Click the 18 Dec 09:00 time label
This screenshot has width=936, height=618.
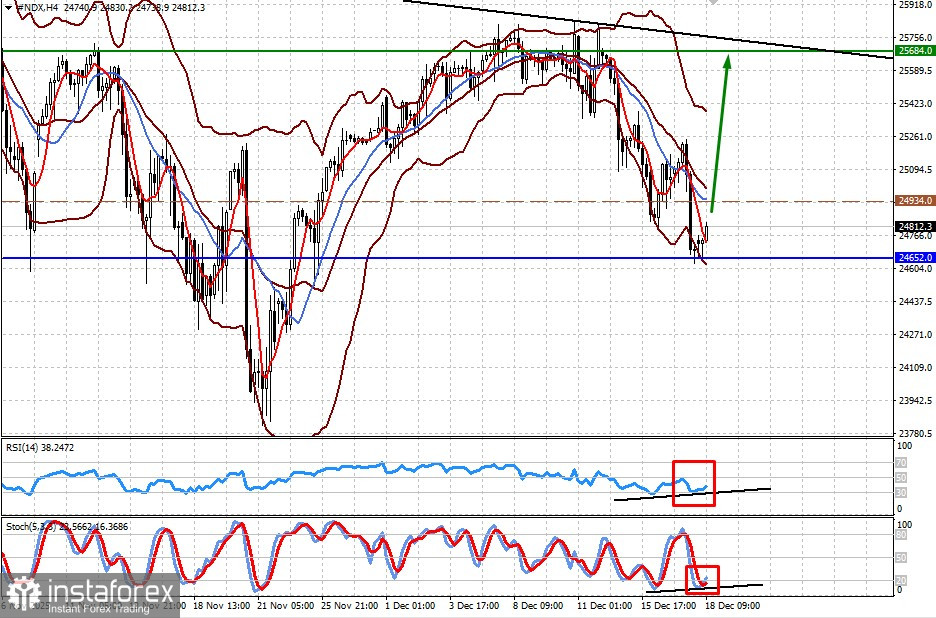click(x=732, y=605)
